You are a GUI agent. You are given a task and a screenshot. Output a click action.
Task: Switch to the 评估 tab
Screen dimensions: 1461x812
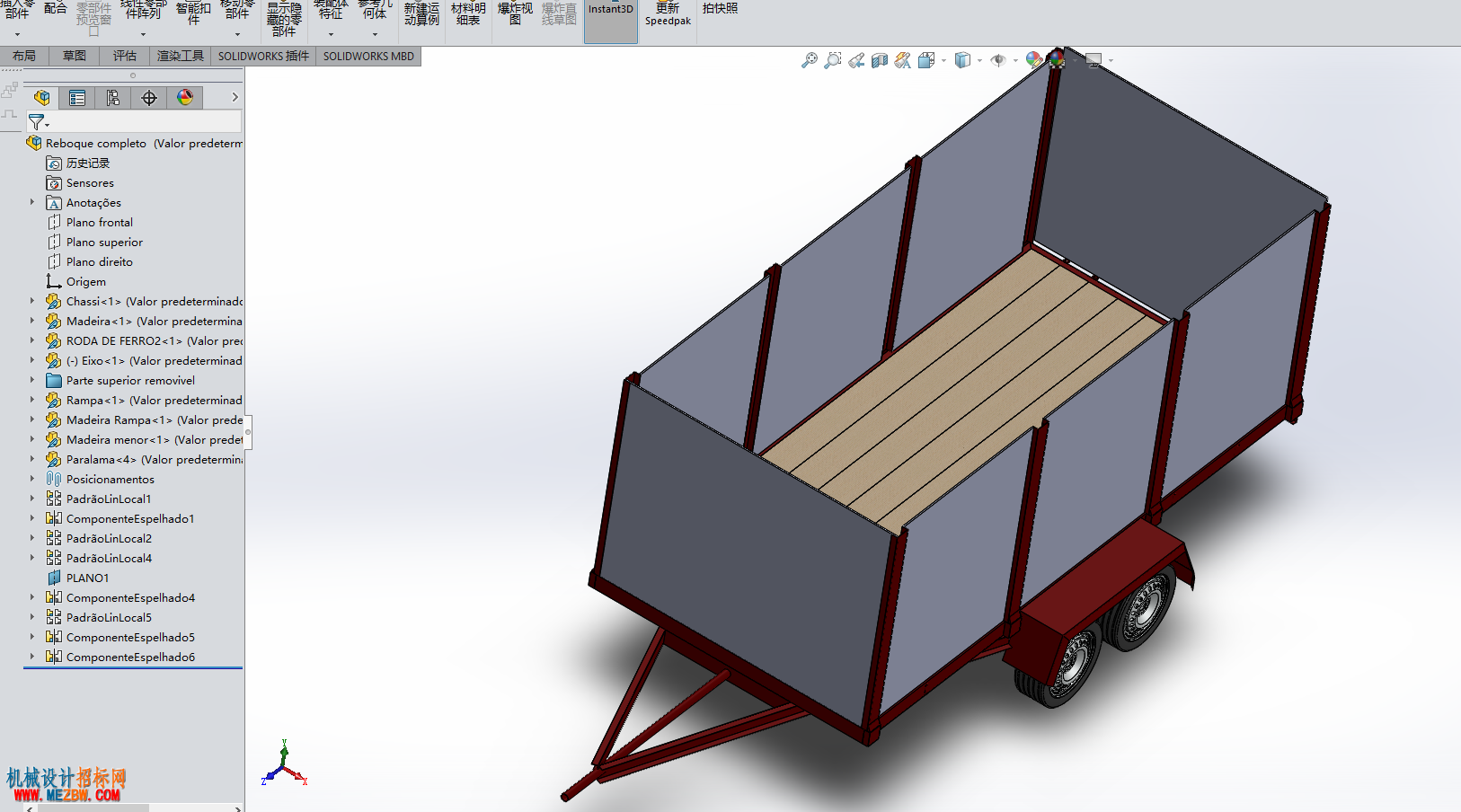point(125,56)
